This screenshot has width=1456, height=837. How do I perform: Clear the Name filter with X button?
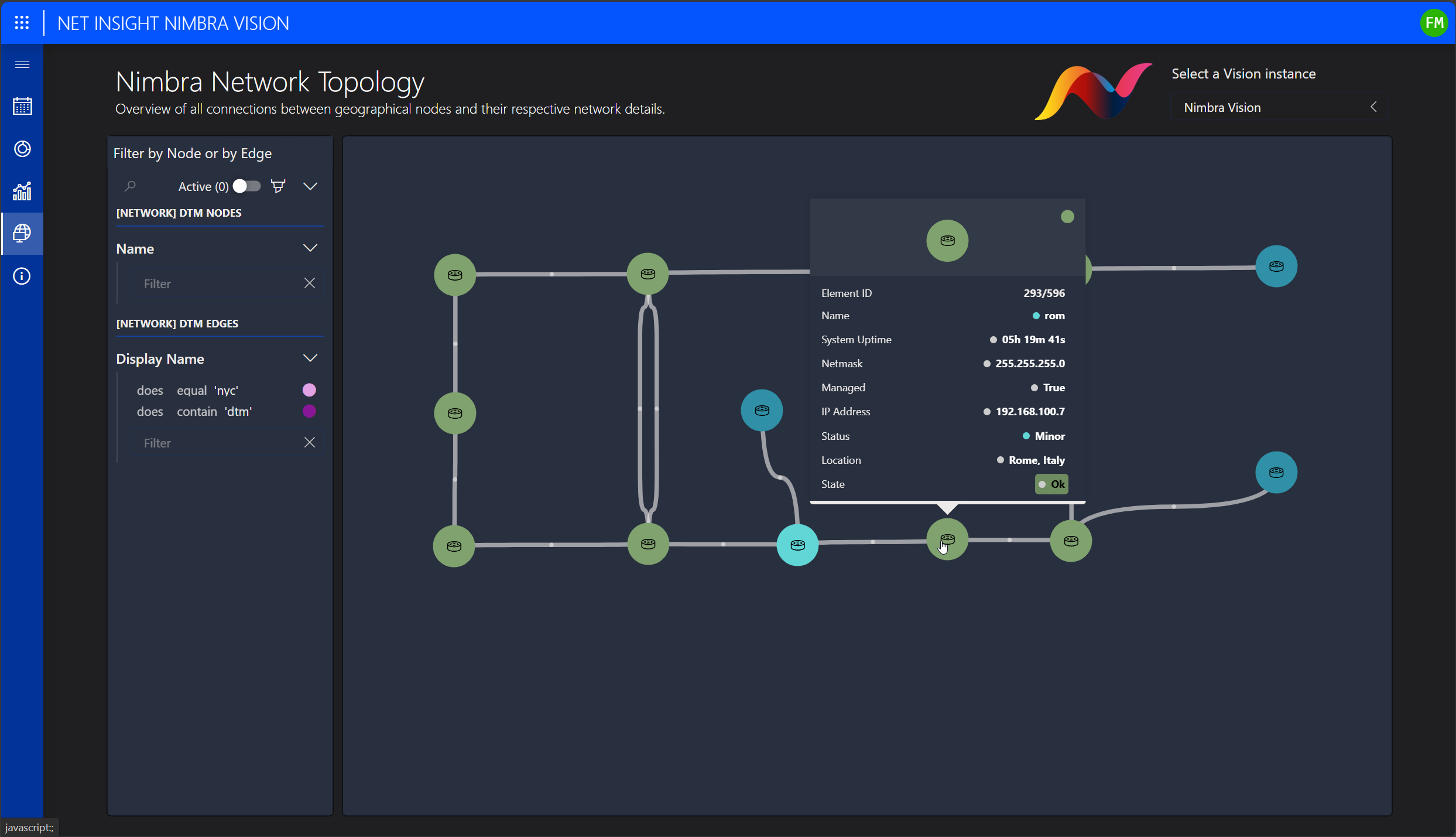click(310, 283)
